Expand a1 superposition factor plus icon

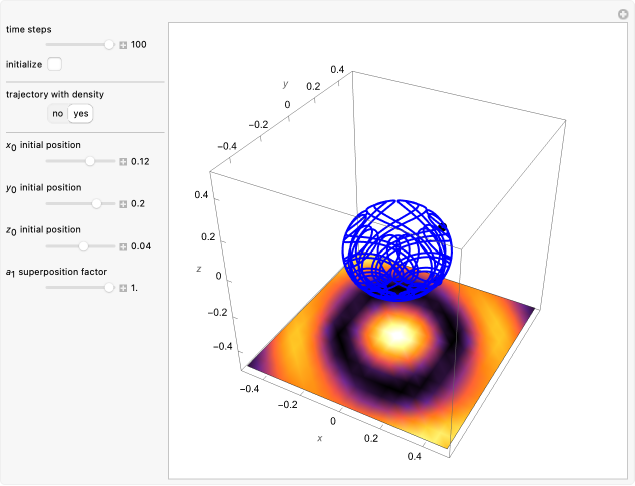123,288
